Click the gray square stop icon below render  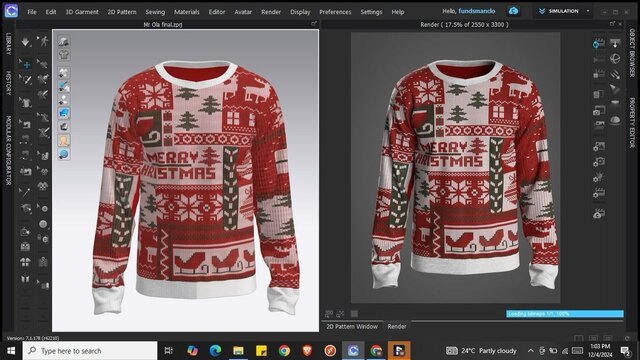point(354,313)
